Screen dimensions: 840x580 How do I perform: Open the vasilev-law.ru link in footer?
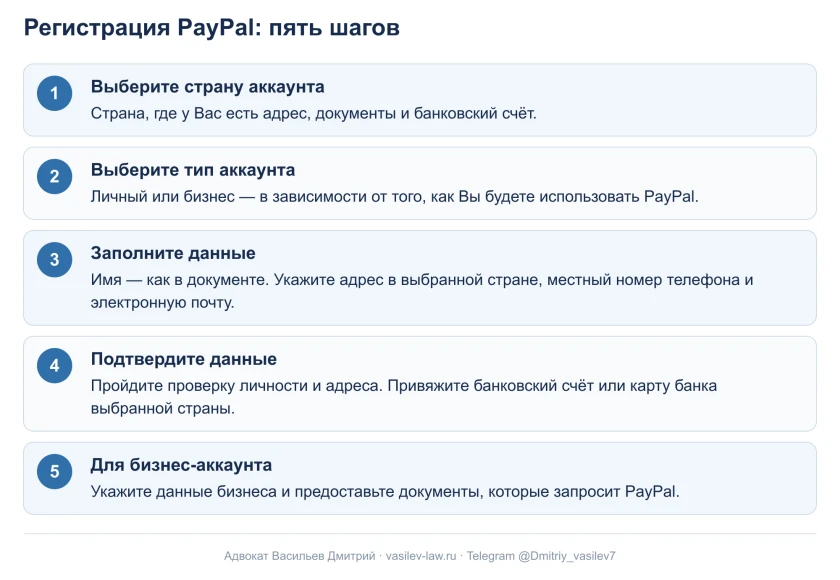pos(421,556)
